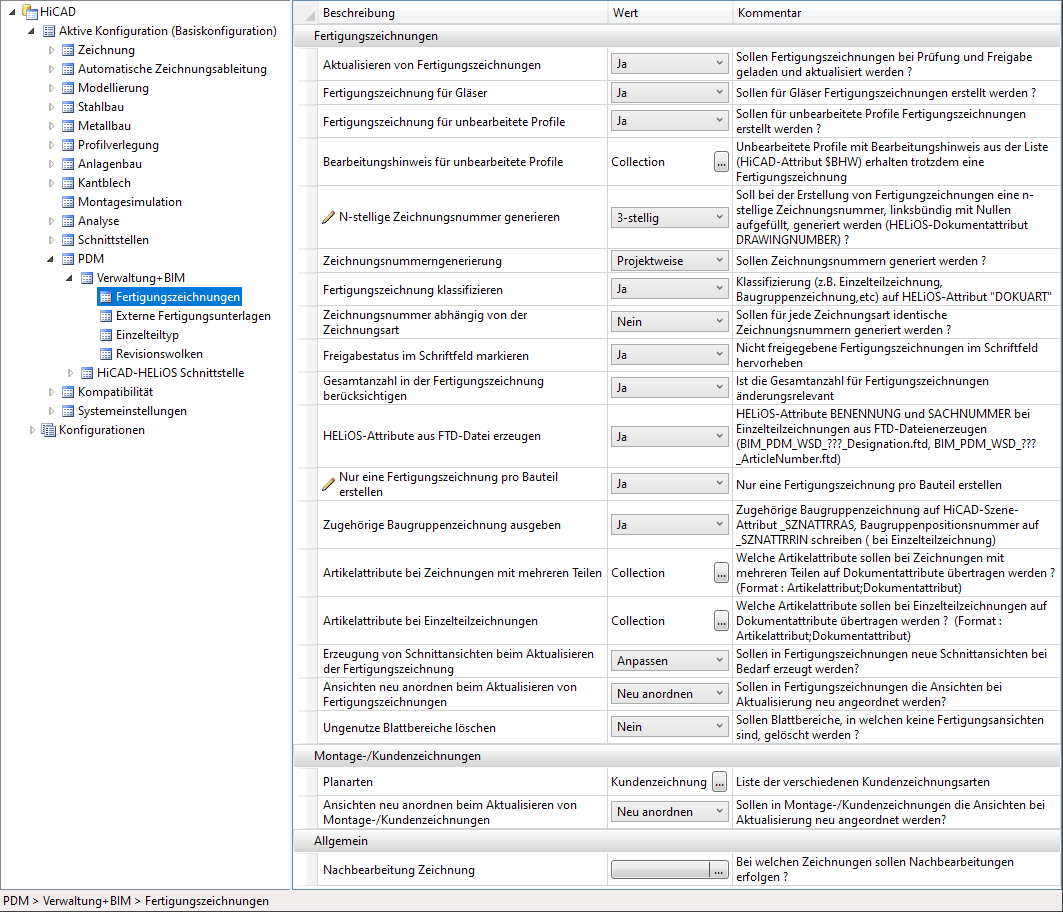Click the Wert column header
The width and height of the screenshot is (1063, 912).
coord(670,12)
